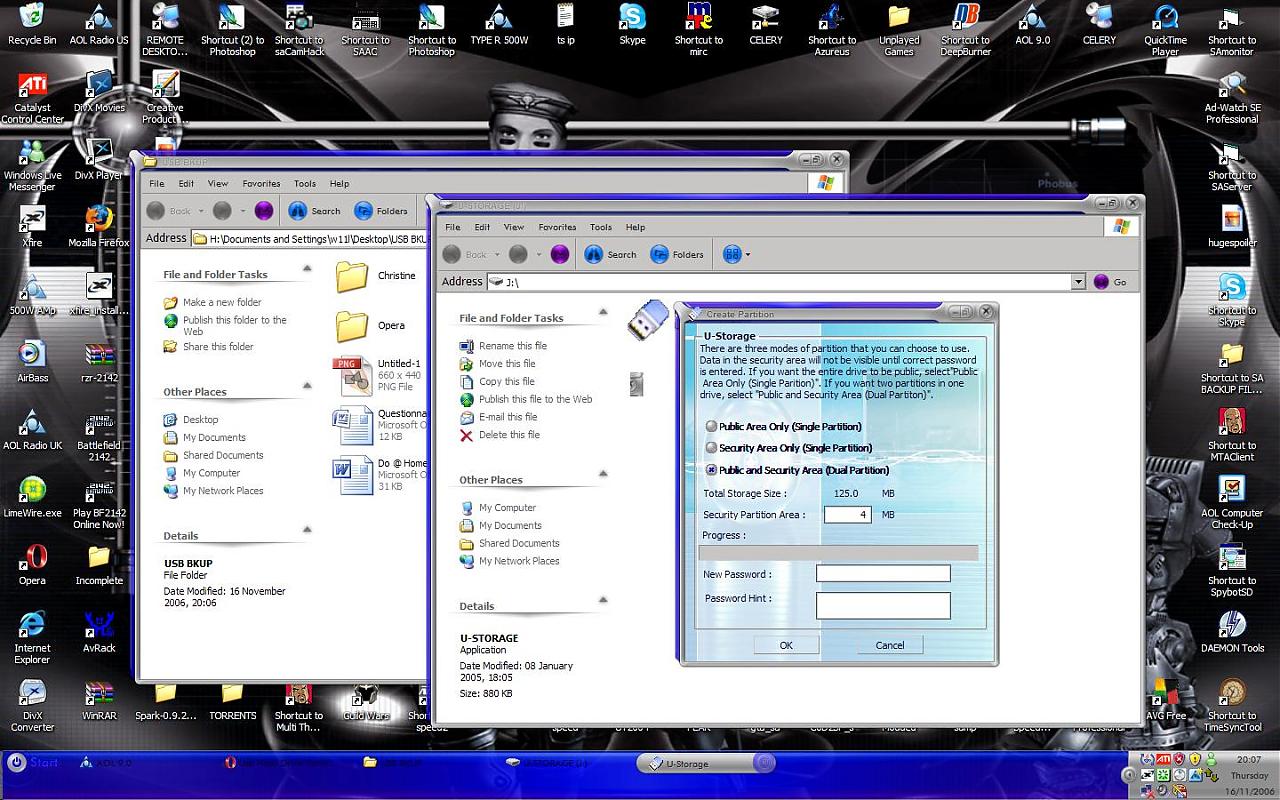
Task: Open Favorites menu in U-STORAGE window
Action: pyautogui.click(x=557, y=227)
